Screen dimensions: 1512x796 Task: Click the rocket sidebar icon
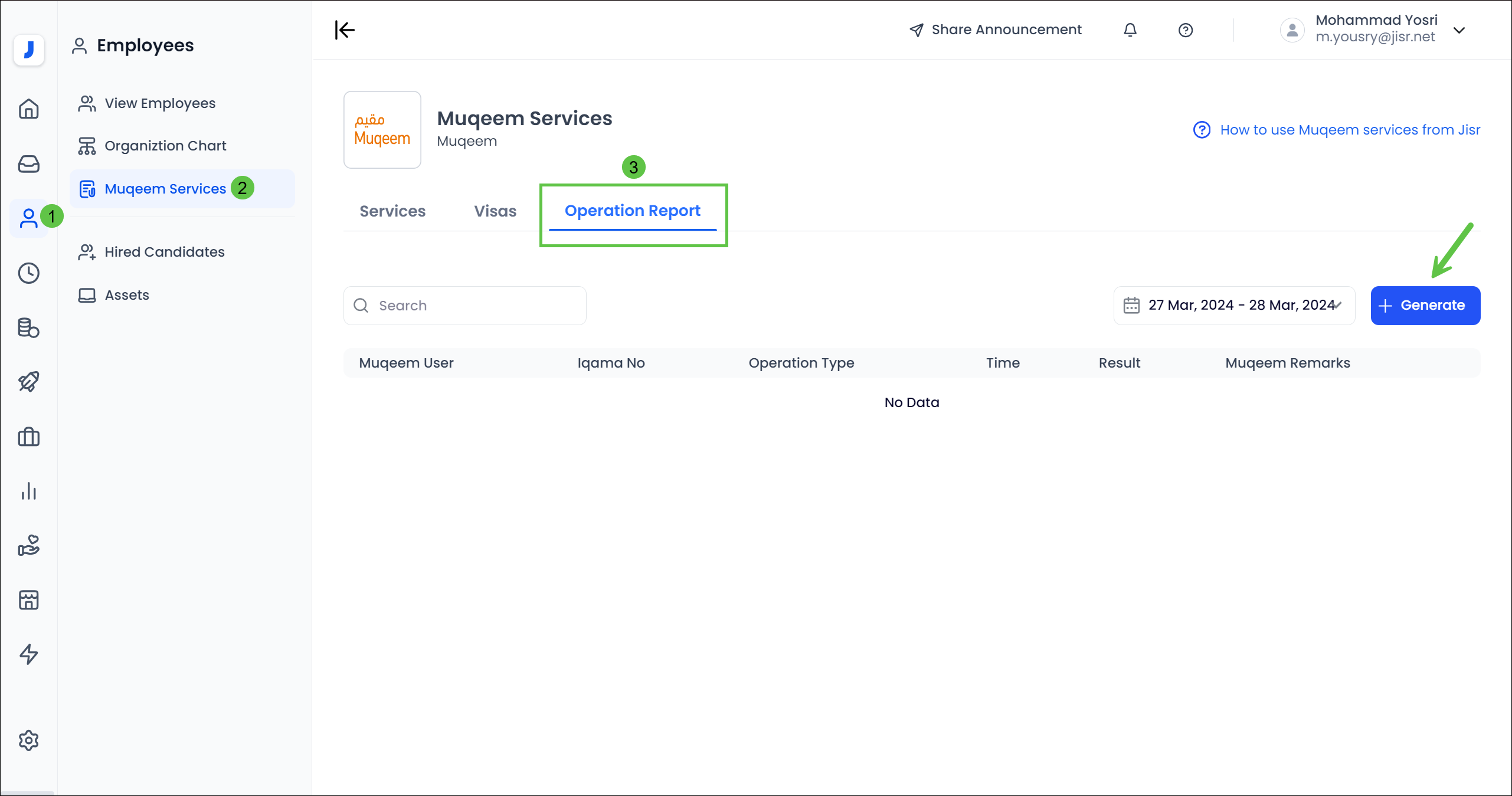(x=28, y=382)
